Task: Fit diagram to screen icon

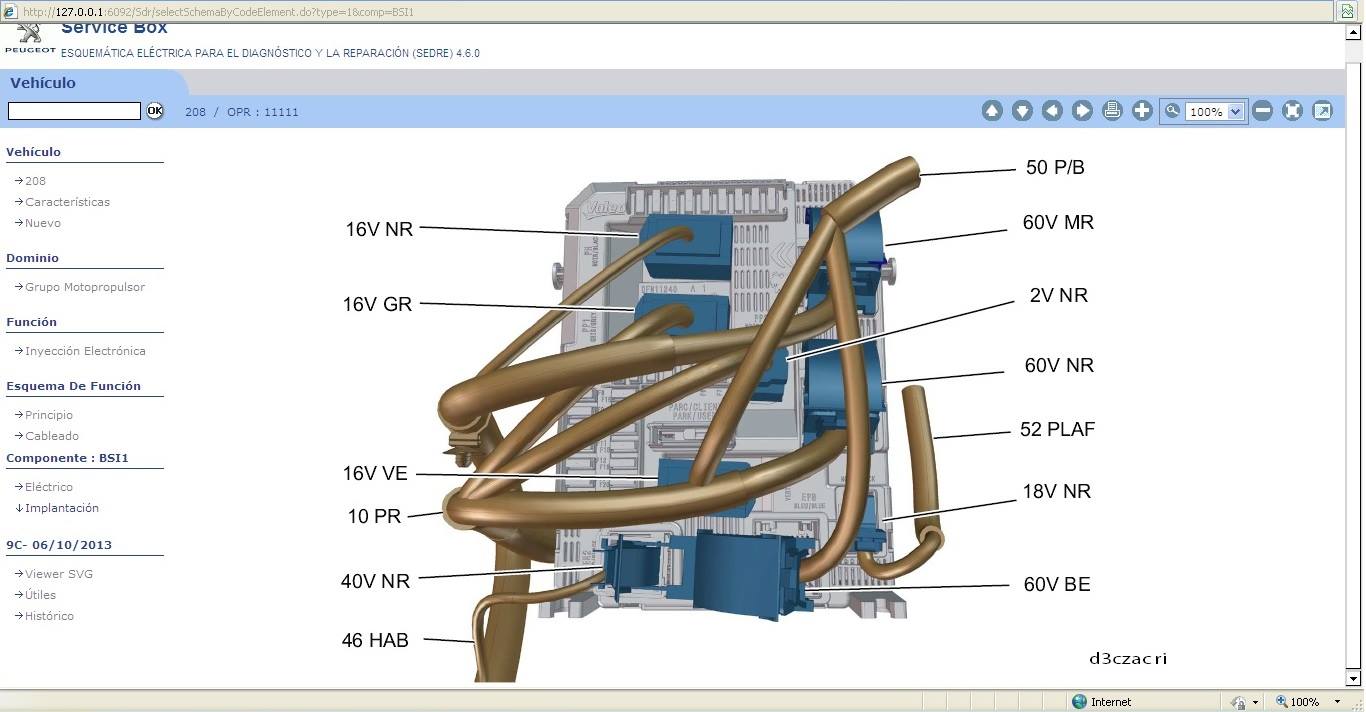Action: tap(1292, 111)
